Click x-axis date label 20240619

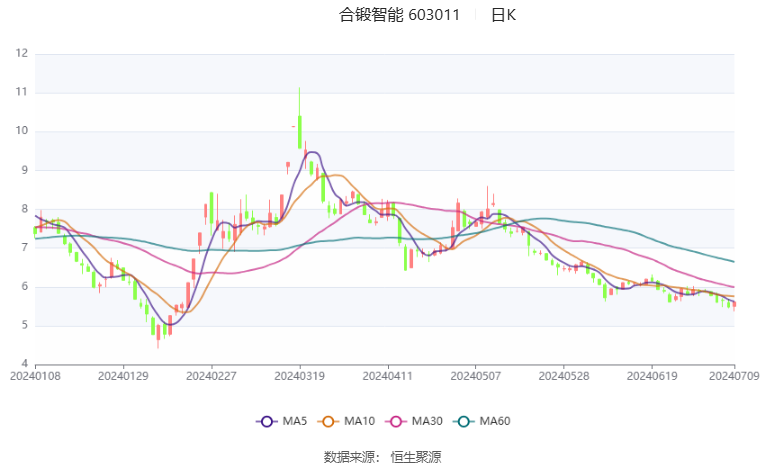click(652, 376)
